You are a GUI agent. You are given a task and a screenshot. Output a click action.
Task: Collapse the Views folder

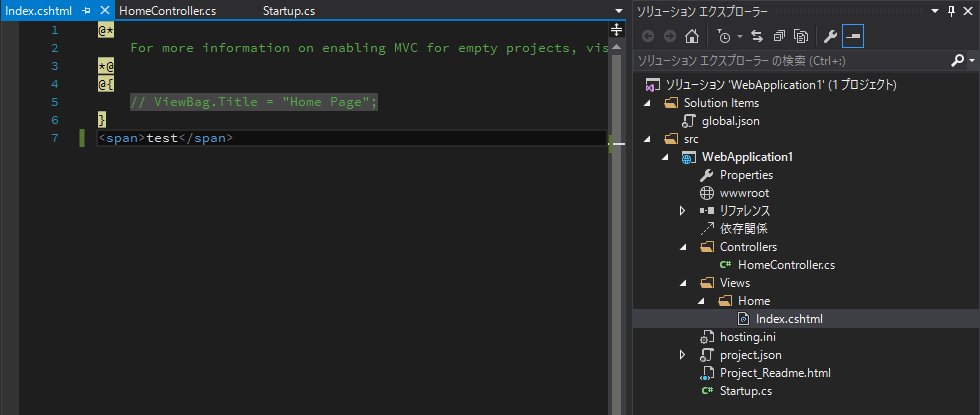click(x=683, y=283)
